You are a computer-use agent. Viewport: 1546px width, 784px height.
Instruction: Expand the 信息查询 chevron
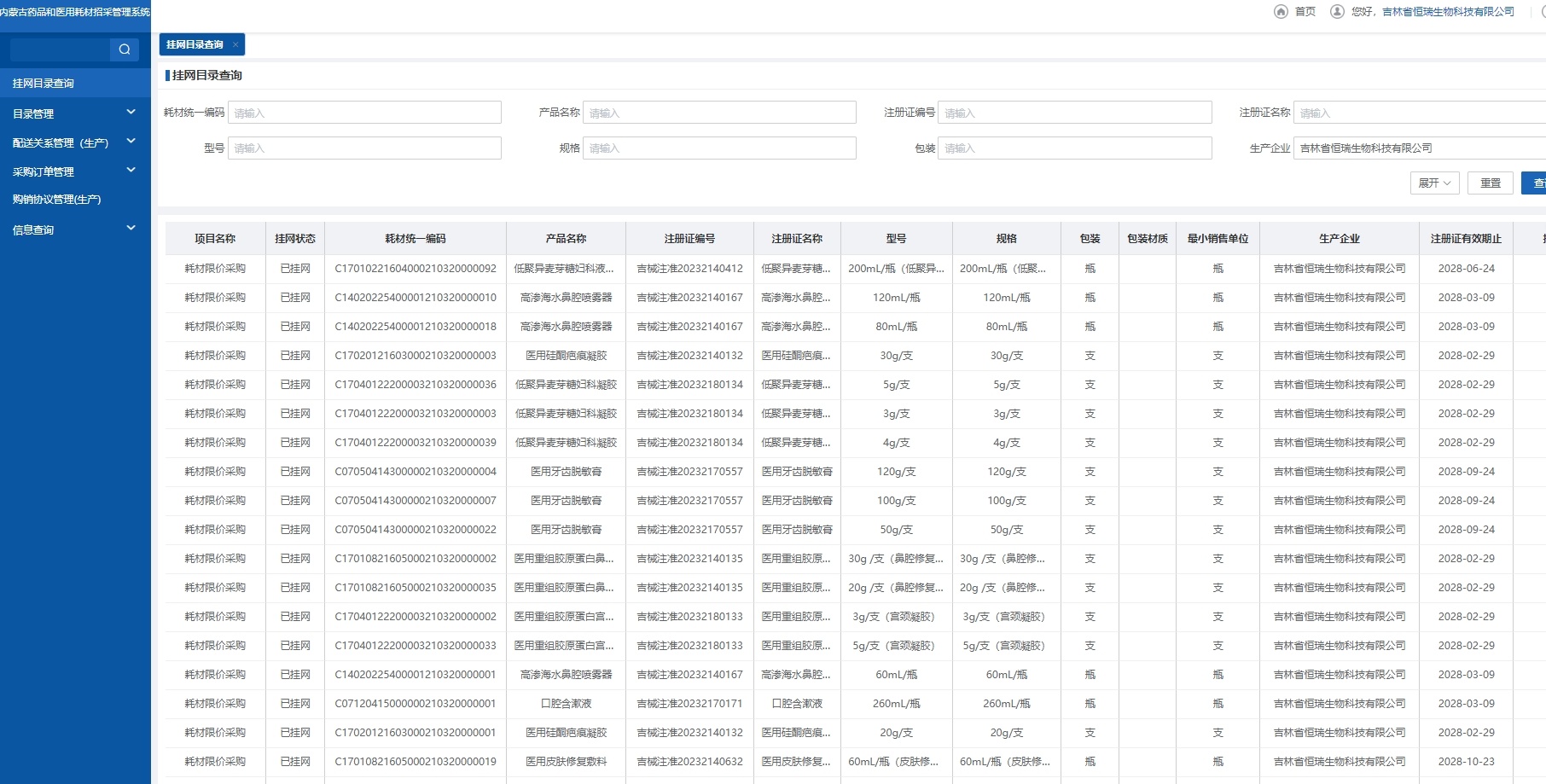tap(131, 228)
